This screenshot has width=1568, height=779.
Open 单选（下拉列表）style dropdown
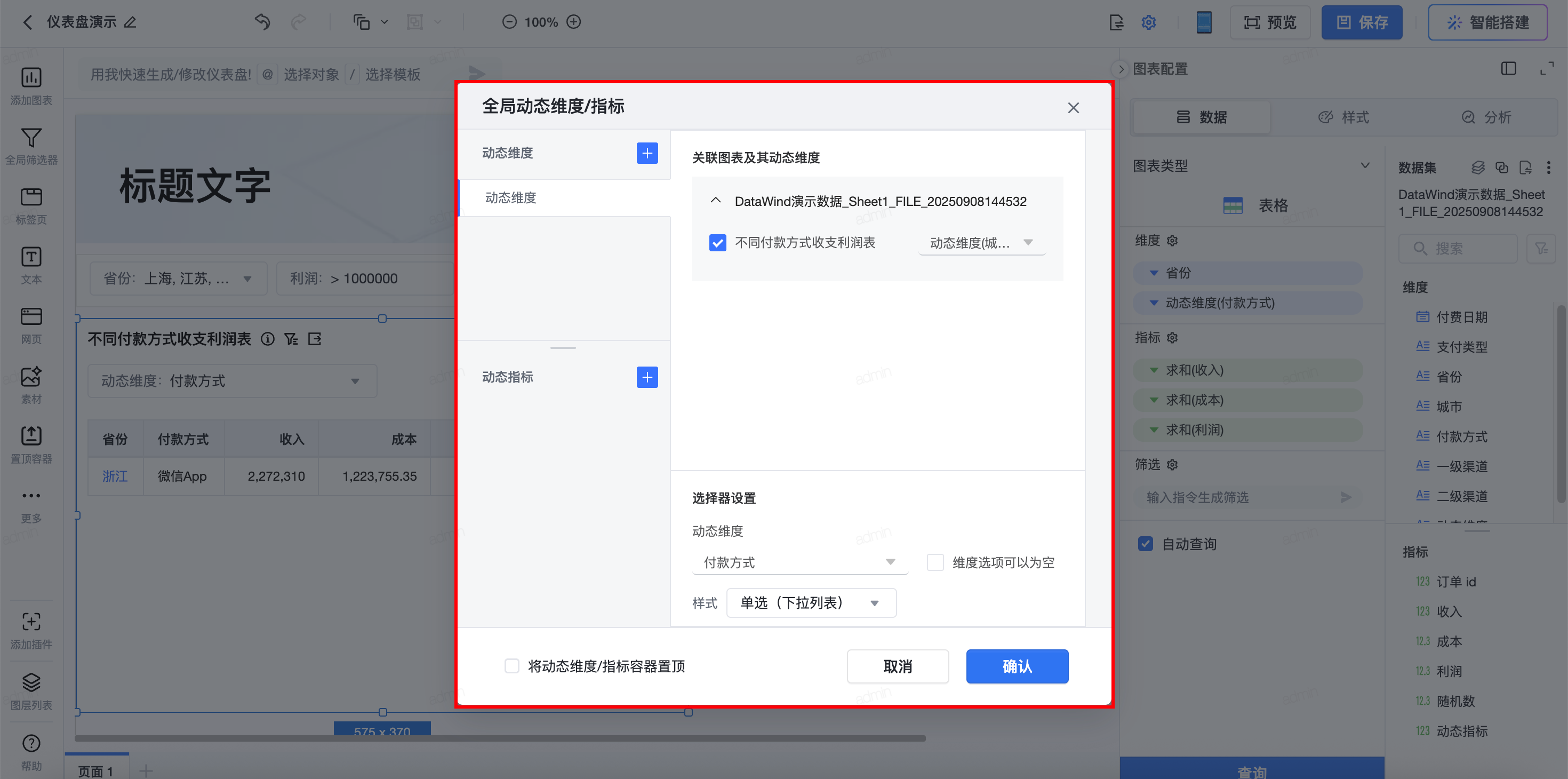tap(811, 603)
